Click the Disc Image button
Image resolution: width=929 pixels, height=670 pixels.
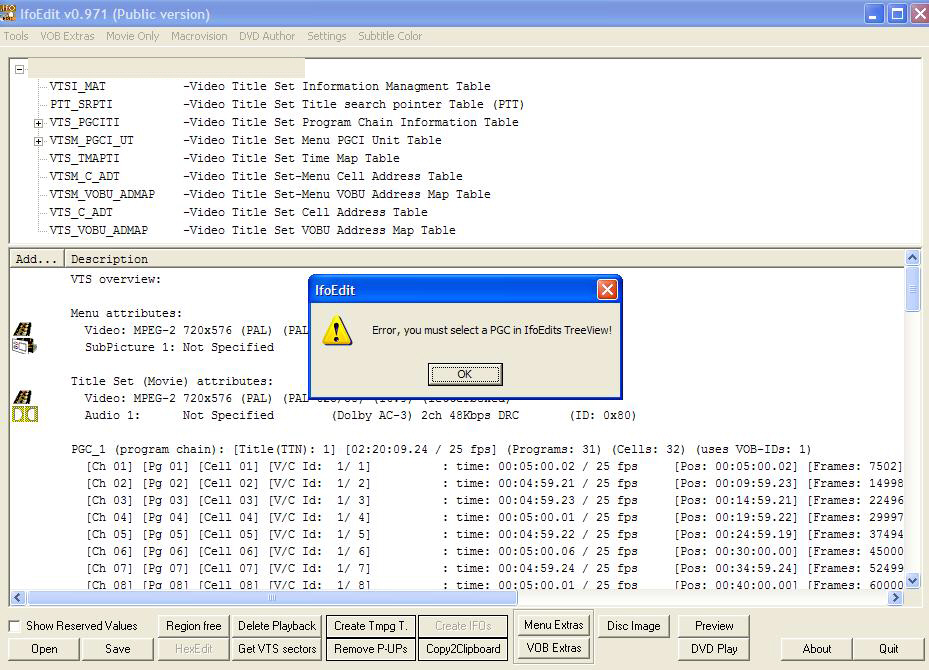click(x=633, y=626)
